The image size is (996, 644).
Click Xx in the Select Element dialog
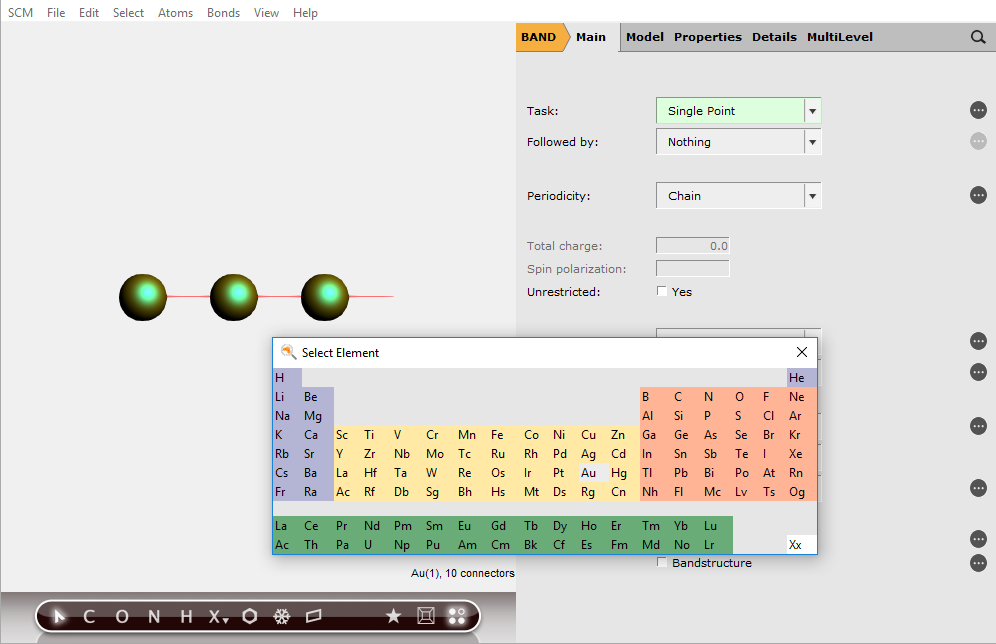[x=796, y=544]
